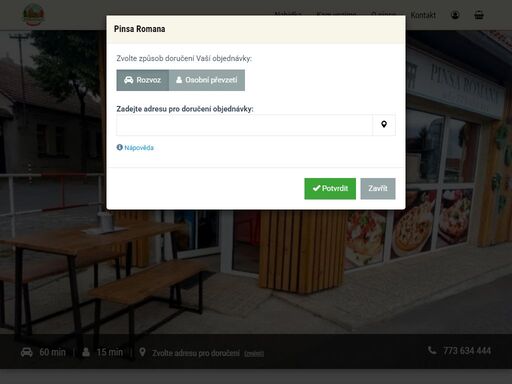Viewport: 512px width, 384px height.
Task: Click the location pin in bottom bar
Action: pos(142,352)
